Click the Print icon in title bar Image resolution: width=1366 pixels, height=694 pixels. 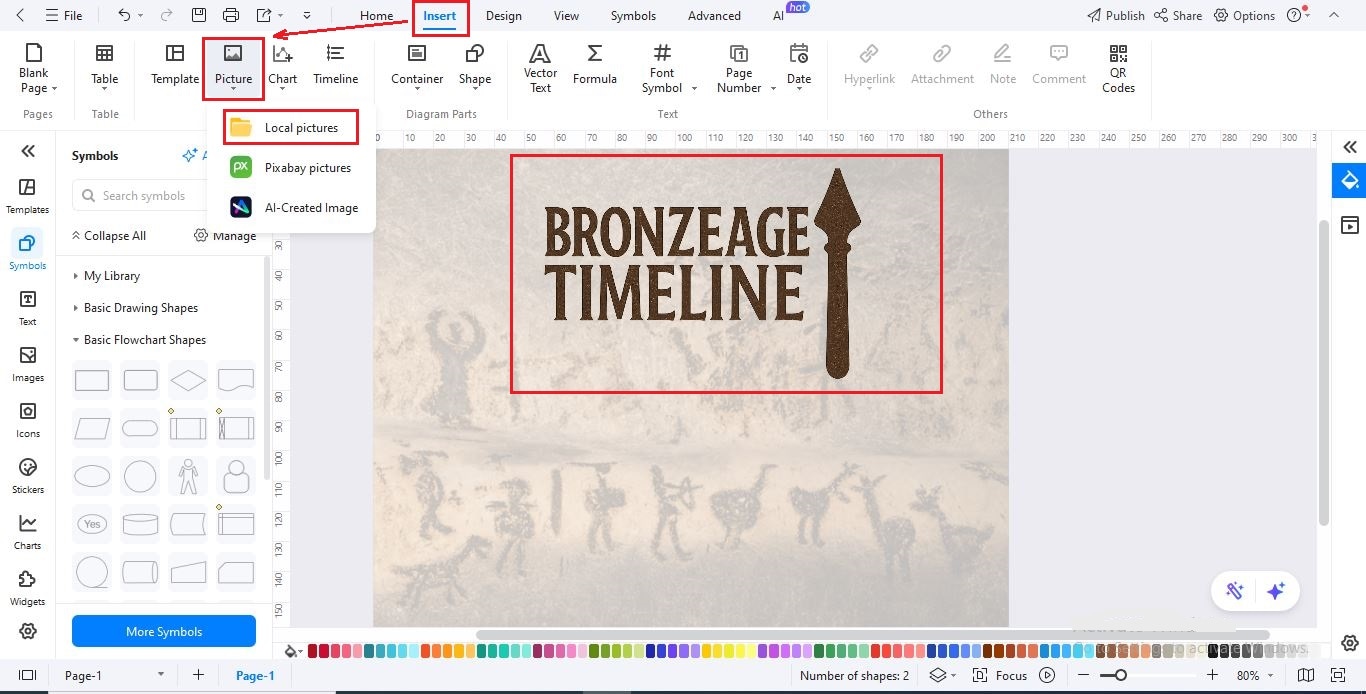click(x=231, y=15)
